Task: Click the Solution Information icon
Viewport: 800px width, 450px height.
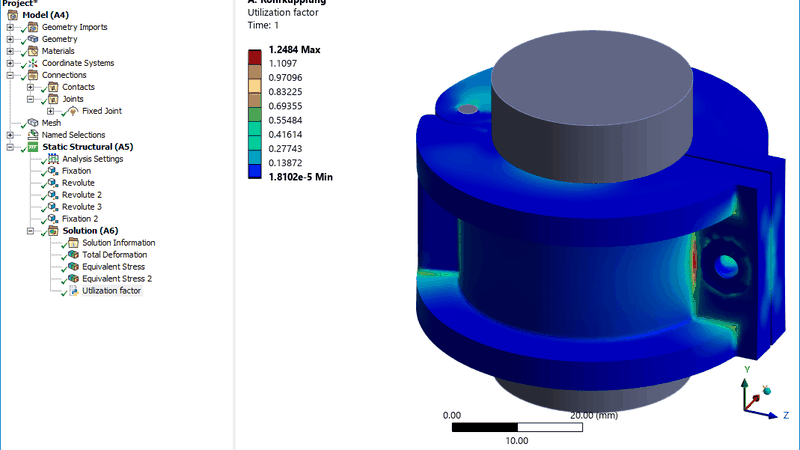Action: (73, 243)
